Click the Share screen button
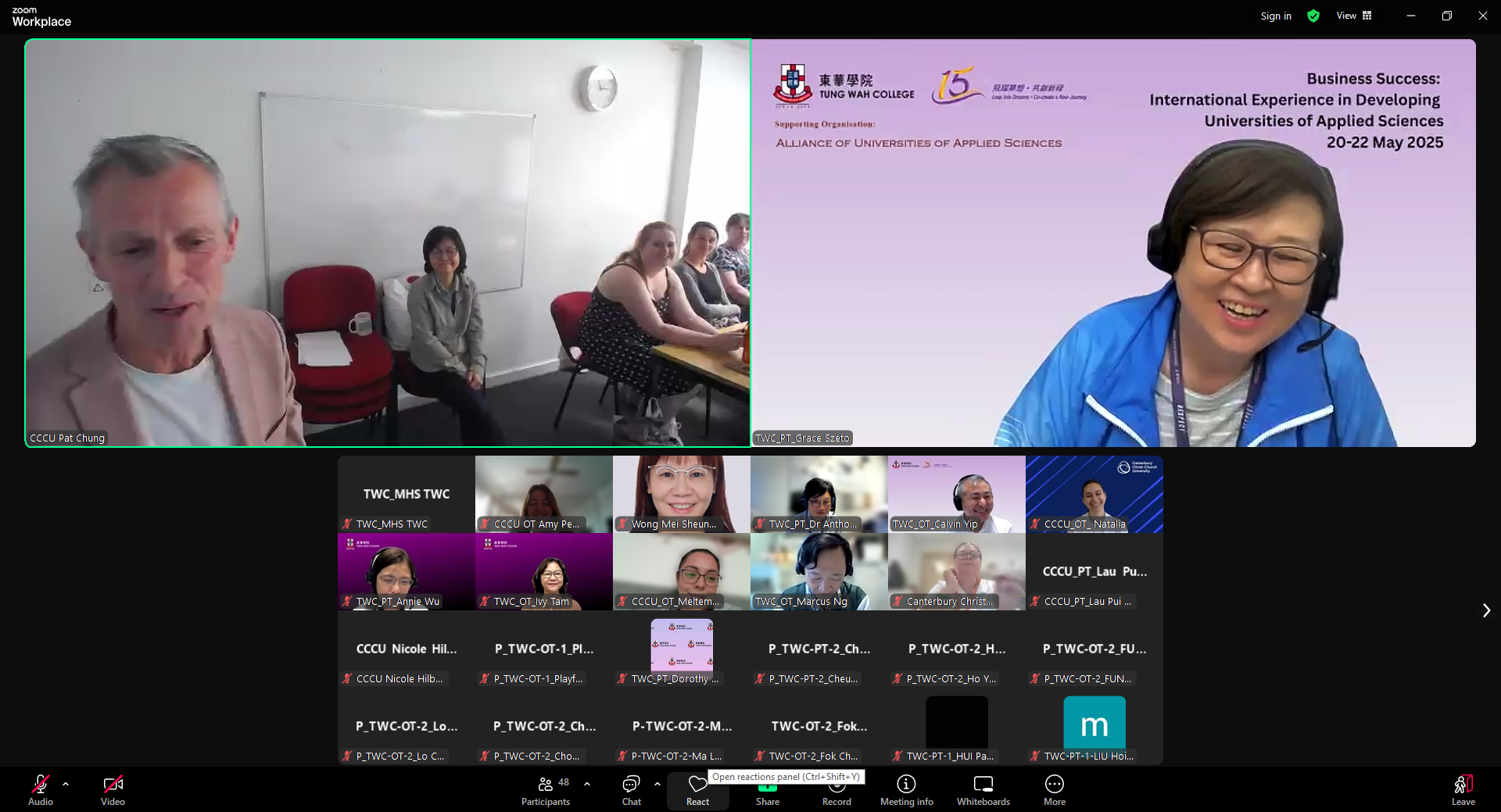 click(x=768, y=792)
